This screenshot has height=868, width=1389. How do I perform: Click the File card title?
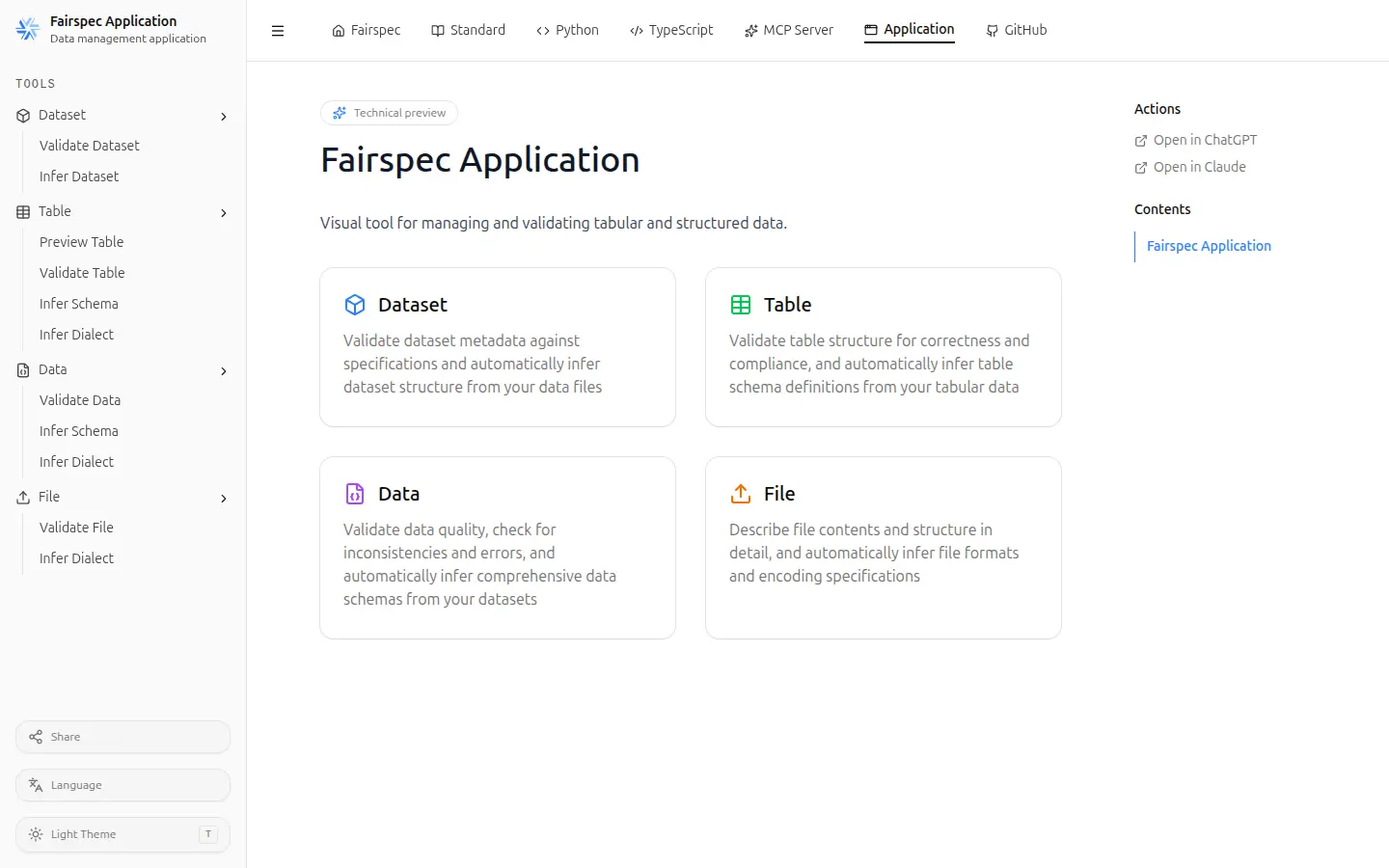pyautogui.click(x=779, y=494)
